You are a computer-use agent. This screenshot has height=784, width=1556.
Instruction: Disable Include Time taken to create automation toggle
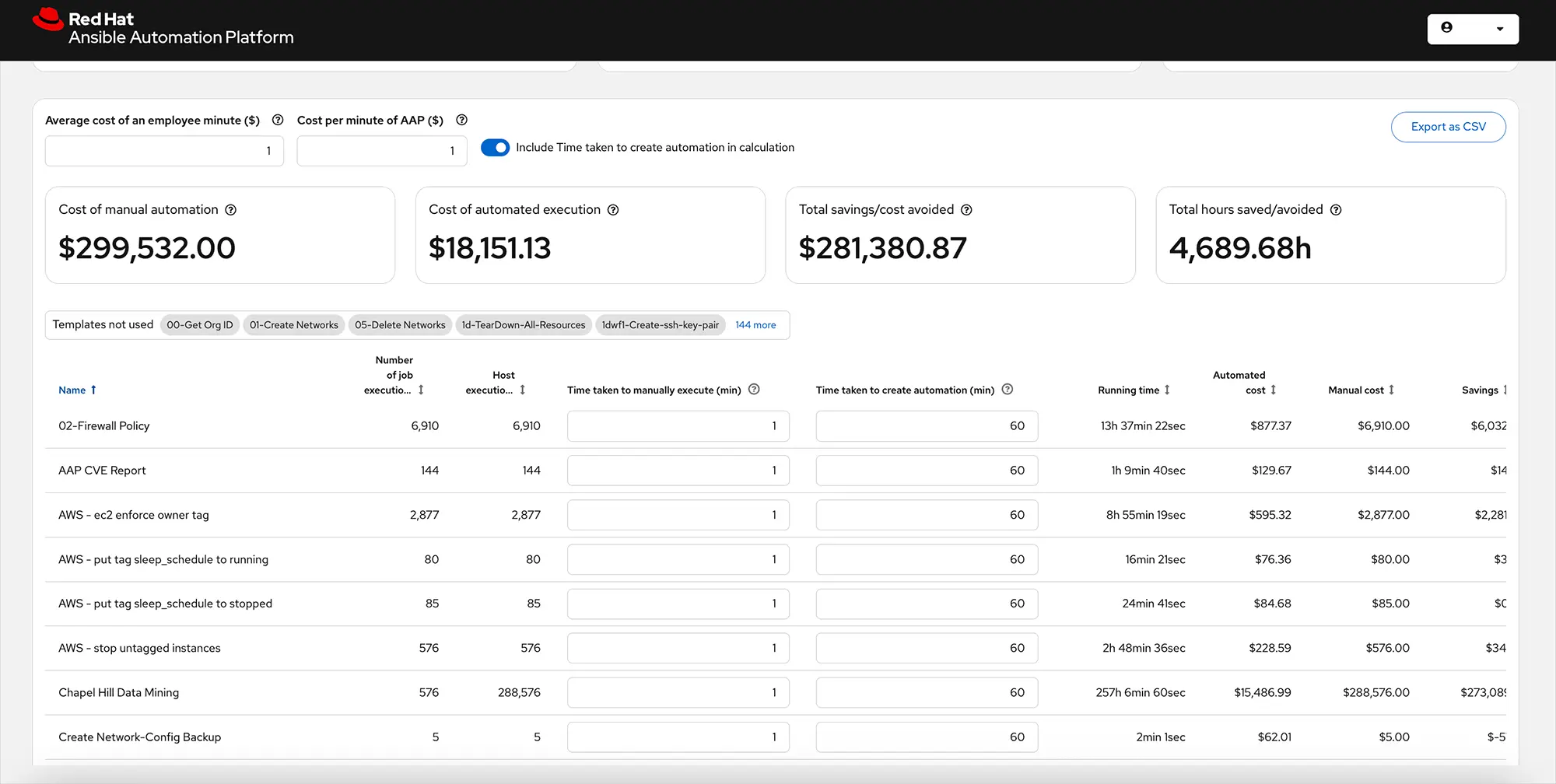click(x=495, y=147)
